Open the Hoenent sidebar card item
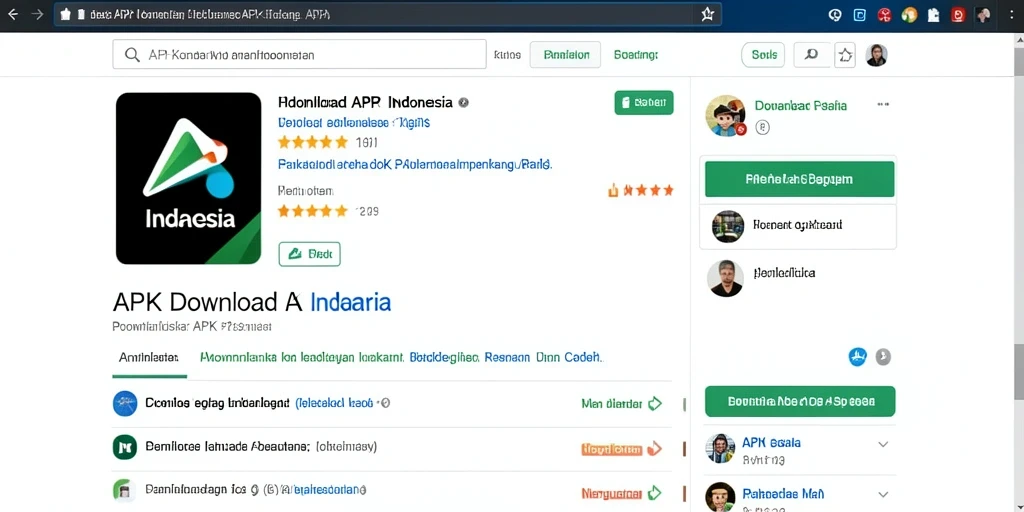The image size is (1024, 512). point(798,227)
